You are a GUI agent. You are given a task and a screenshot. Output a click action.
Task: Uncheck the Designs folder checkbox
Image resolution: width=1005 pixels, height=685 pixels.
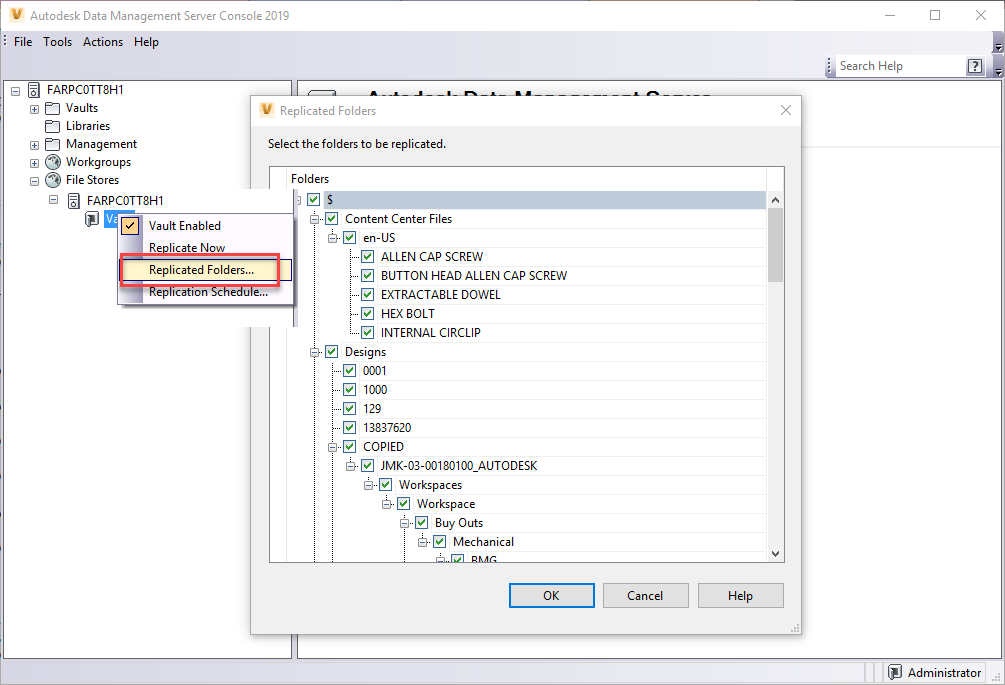coord(331,351)
